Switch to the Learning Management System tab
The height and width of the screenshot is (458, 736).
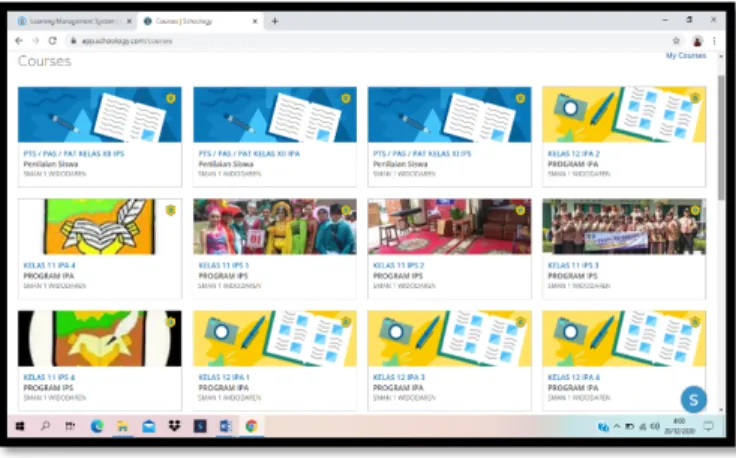click(x=70, y=21)
